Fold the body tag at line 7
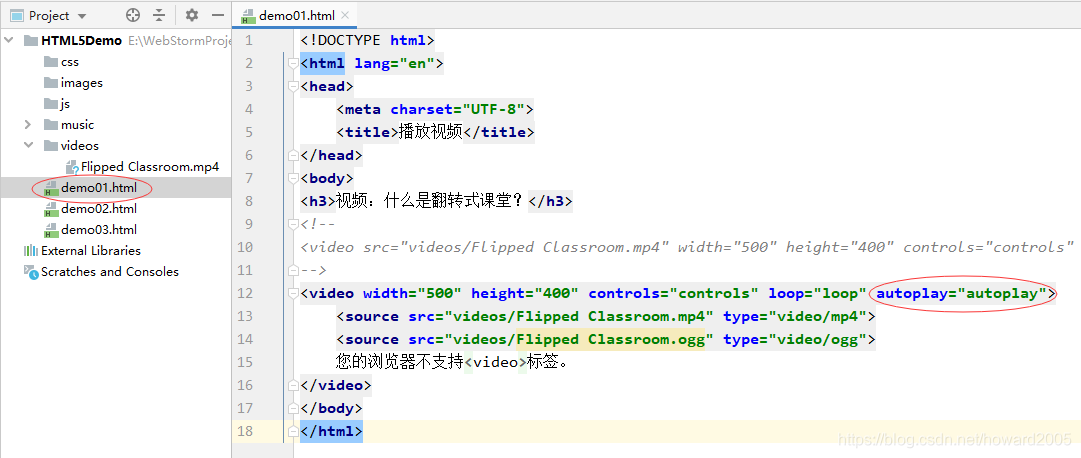Viewport: 1081px width, 458px height. [x=292, y=179]
